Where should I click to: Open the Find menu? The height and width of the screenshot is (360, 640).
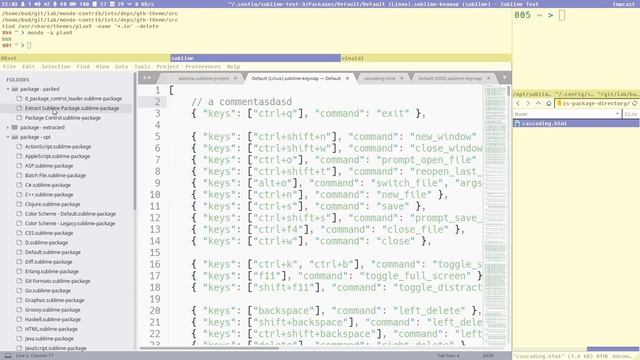point(83,67)
